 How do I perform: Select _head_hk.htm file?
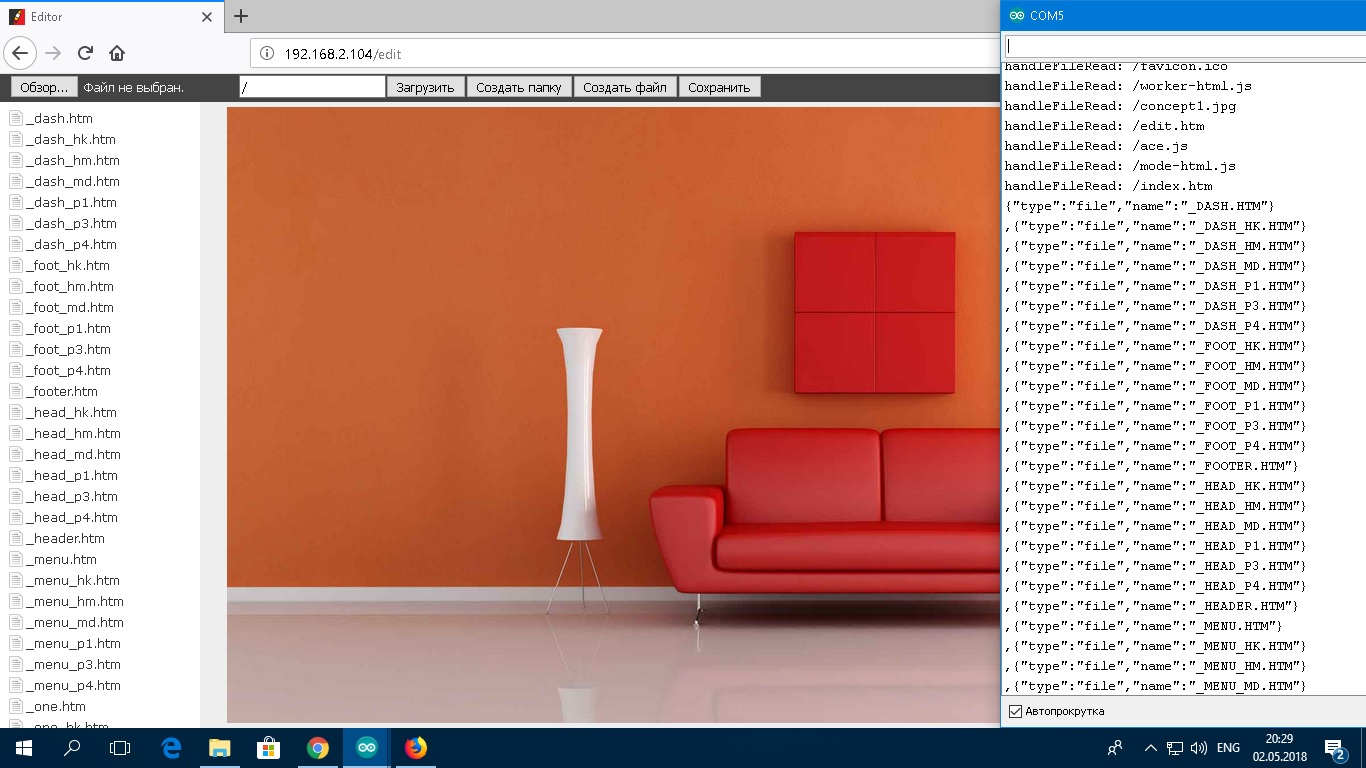point(71,412)
